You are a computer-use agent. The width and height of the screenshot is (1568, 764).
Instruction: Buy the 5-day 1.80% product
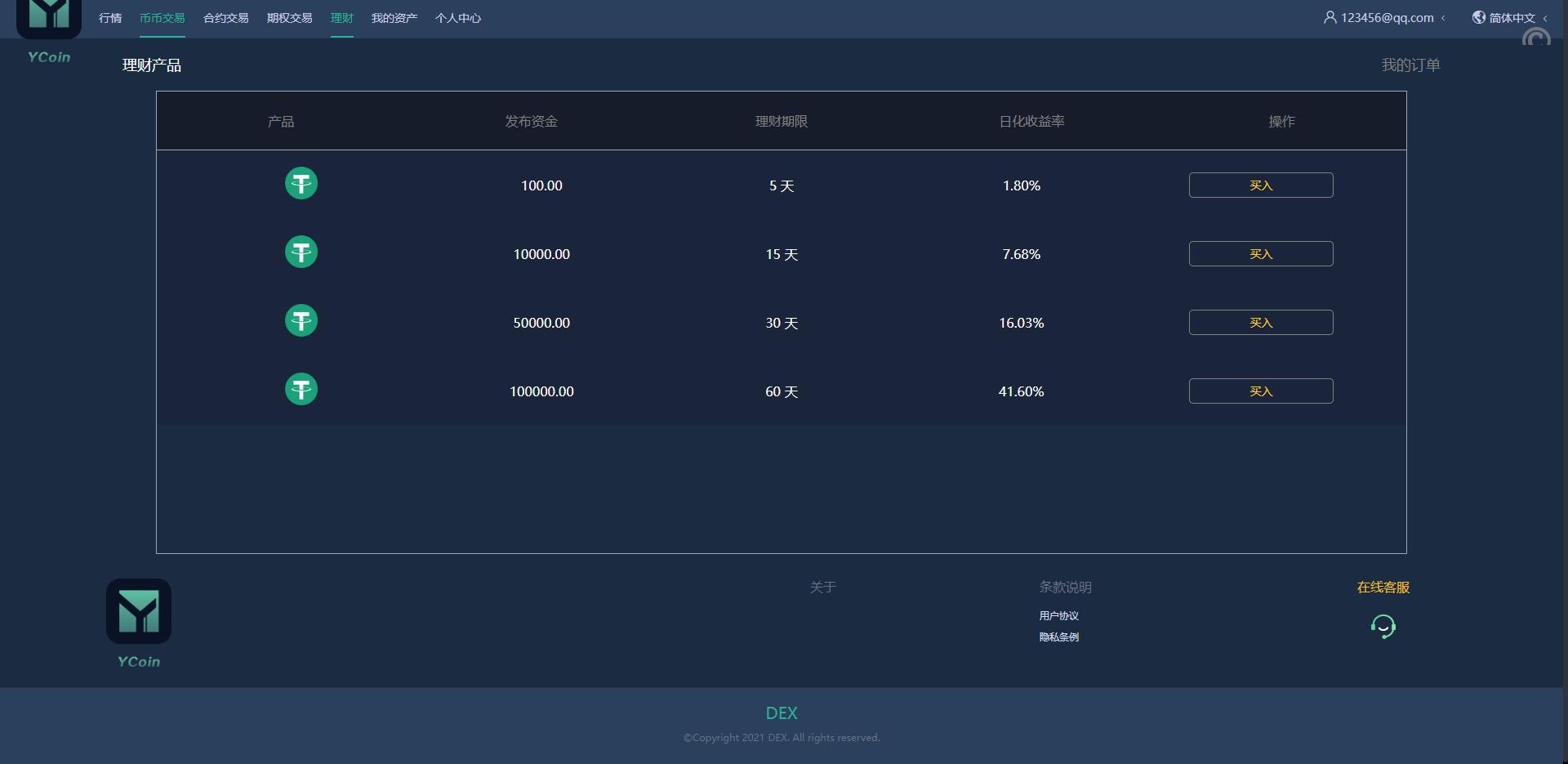[1261, 185]
